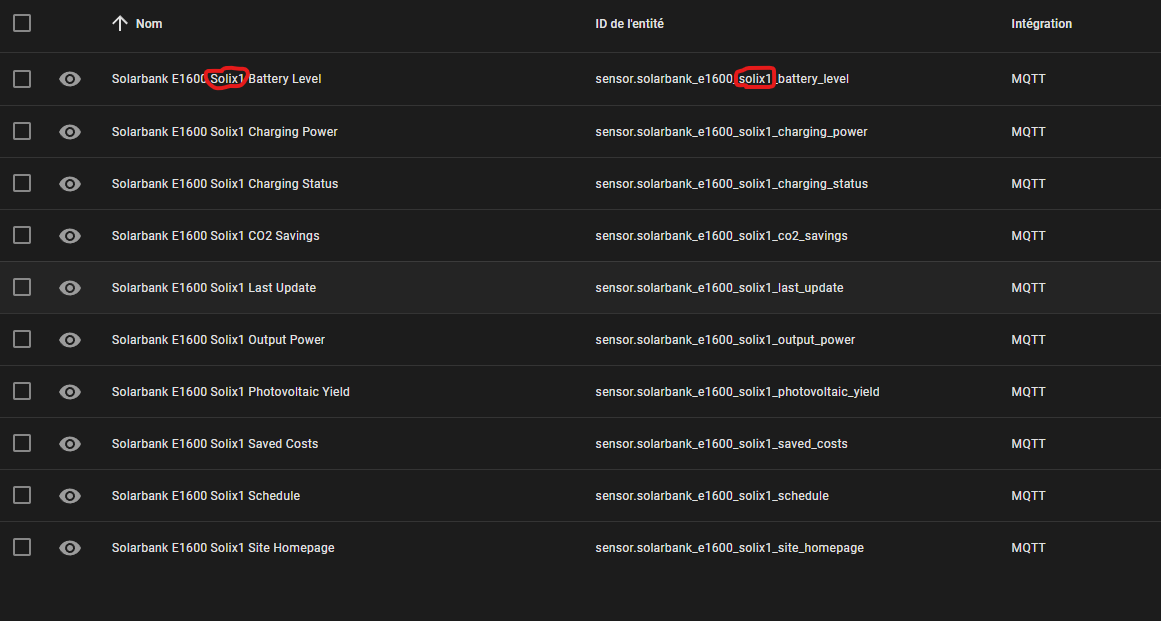
Task: Click entity ID sensor.solarbank_e1600_solix1_saved_costs
Action: (721, 443)
